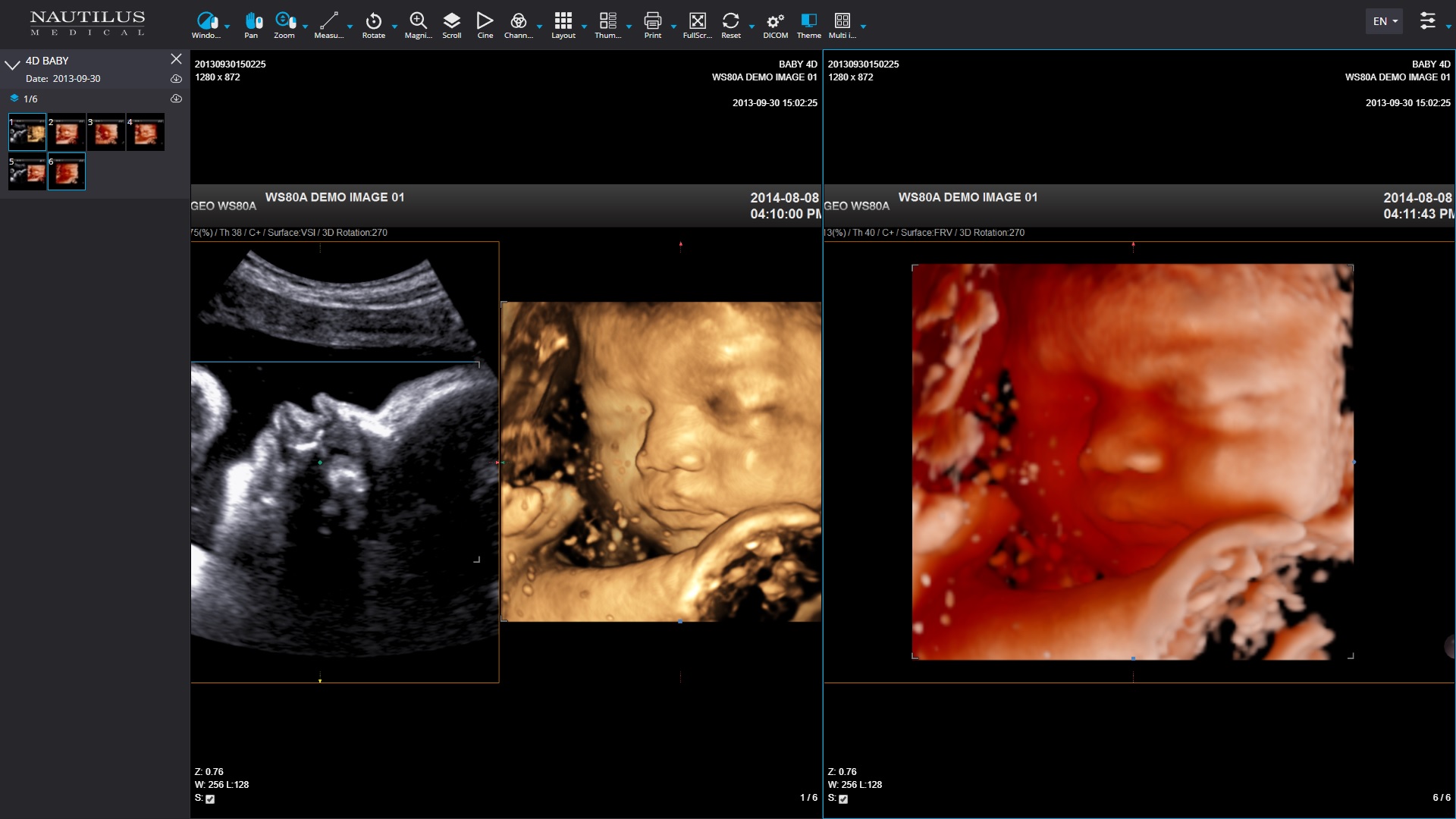
Task: Select thumbnail image 3
Action: pyautogui.click(x=105, y=133)
